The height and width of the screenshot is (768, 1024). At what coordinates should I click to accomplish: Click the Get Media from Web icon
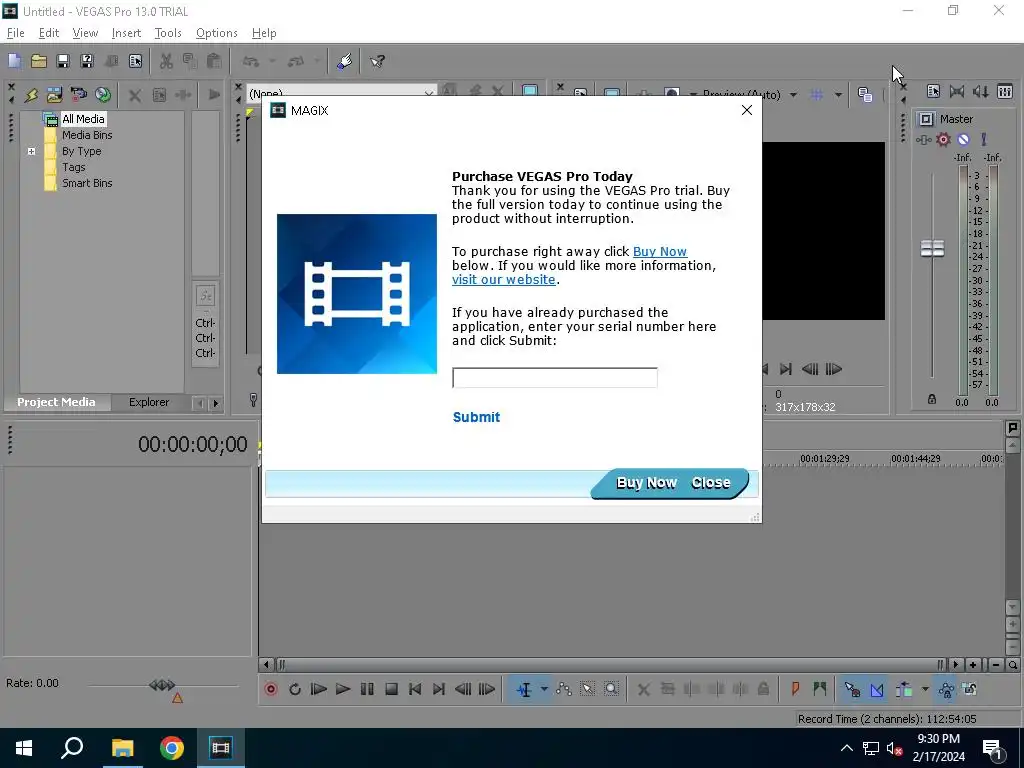tap(103, 95)
